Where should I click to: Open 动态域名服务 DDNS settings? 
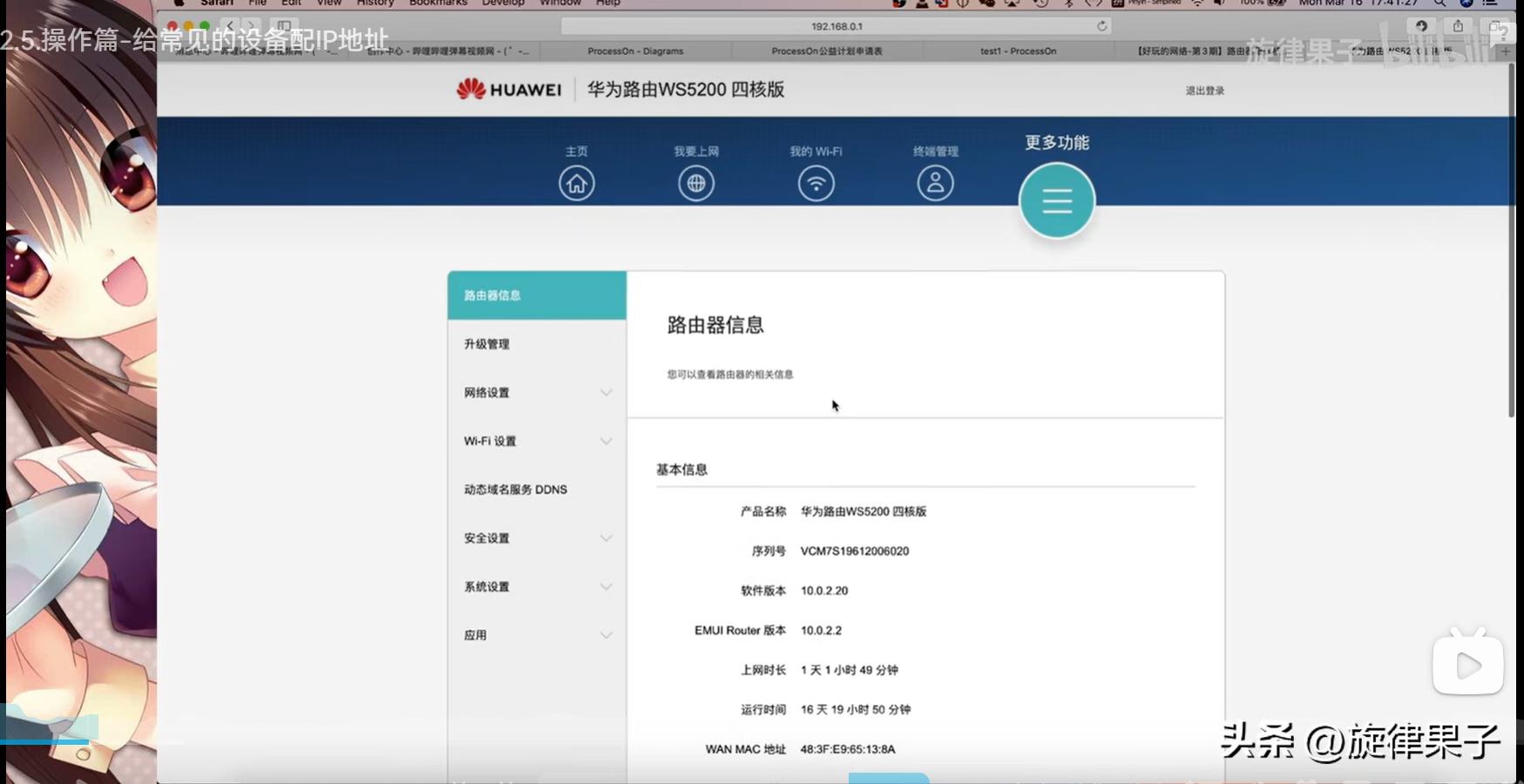514,489
